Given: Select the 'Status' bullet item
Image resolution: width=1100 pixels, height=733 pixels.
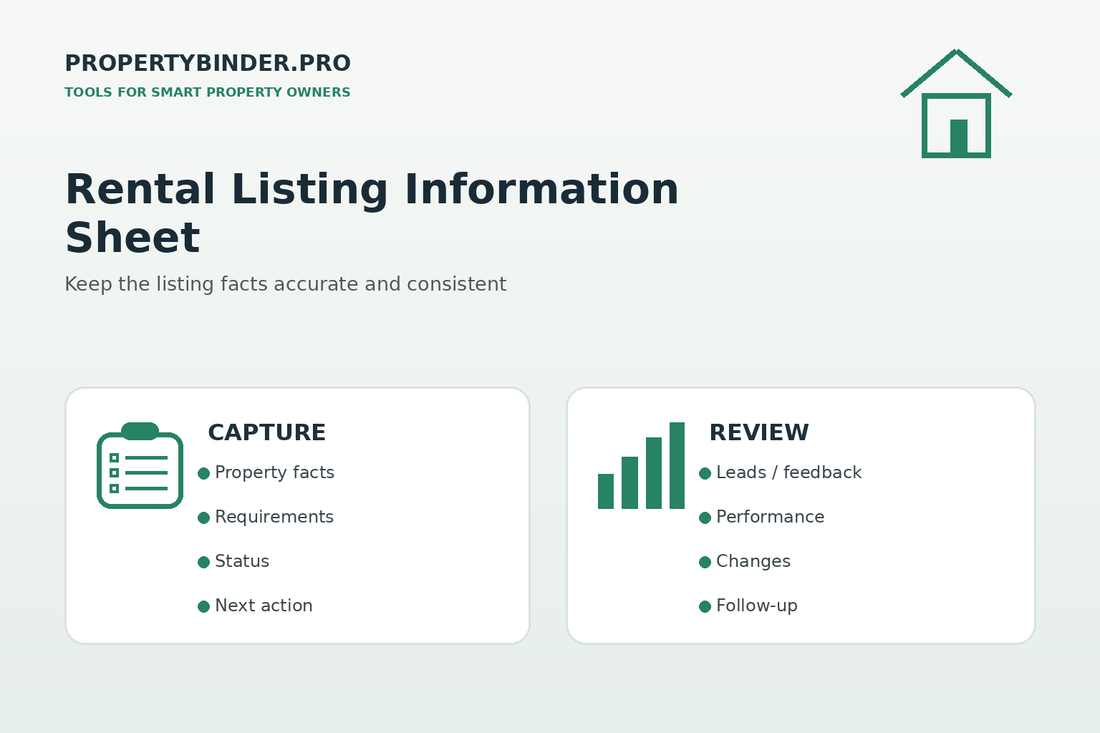Looking at the screenshot, I should [234, 561].
